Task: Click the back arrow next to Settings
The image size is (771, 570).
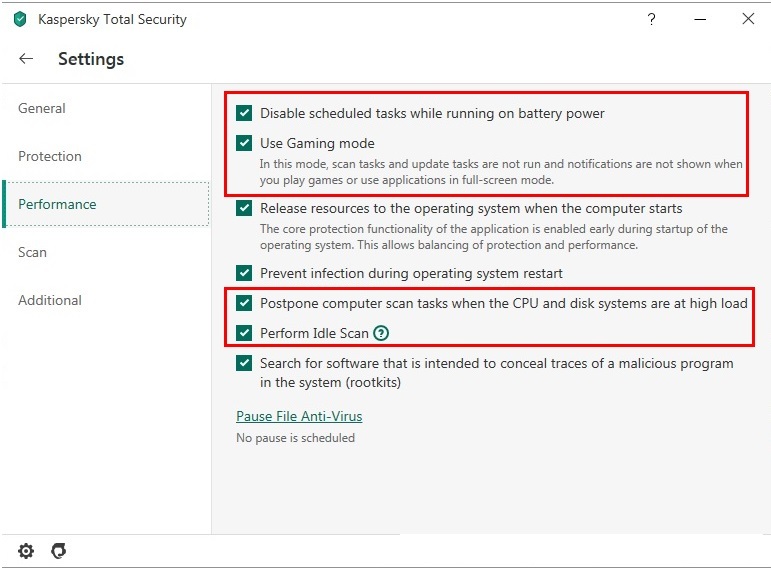Action: [x=26, y=59]
